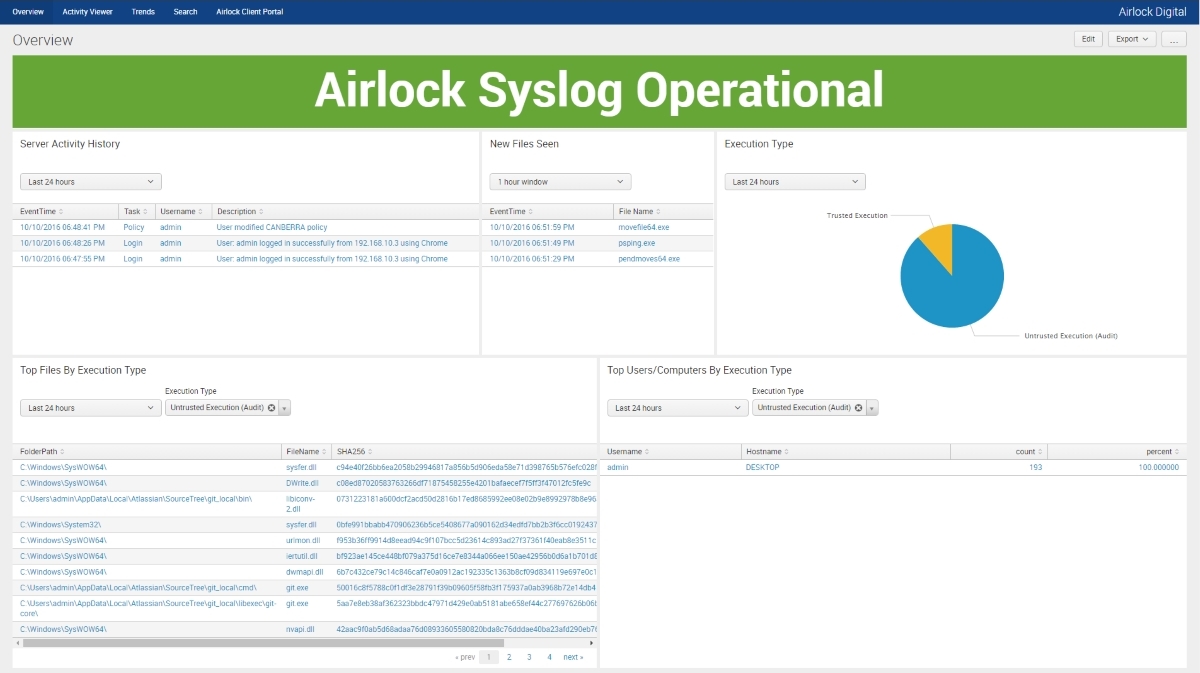Expand Execution Type arrow in Top Users/Computers panel
Screen dimensions: 1200x673
click(872, 408)
